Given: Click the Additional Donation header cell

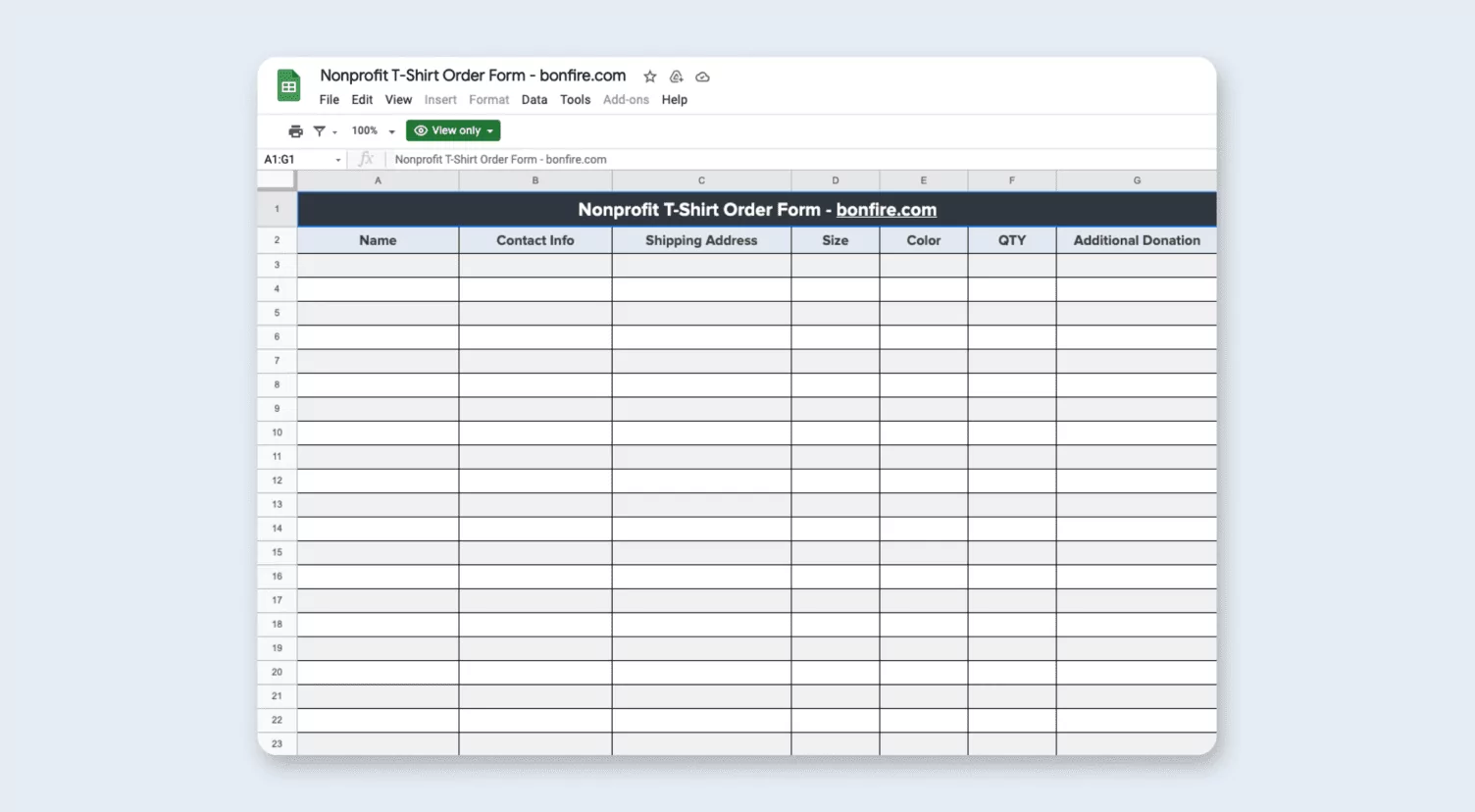Looking at the screenshot, I should [x=1136, y=240].
